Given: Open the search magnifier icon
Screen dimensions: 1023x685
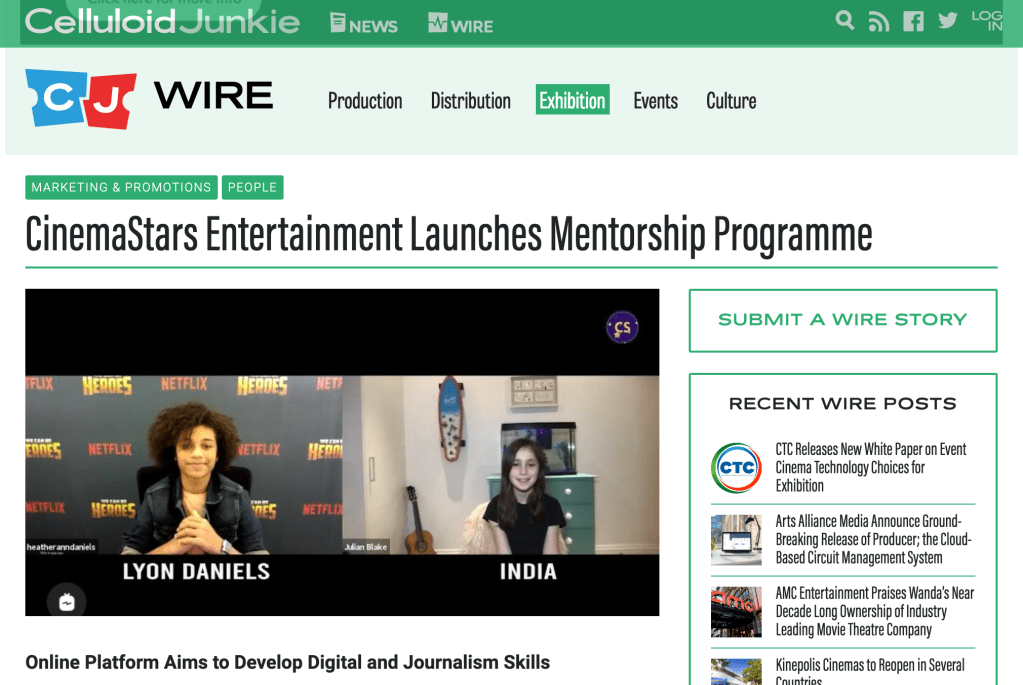Looking at the screenshot, I should pyautogui.click(x=845, y=20).
